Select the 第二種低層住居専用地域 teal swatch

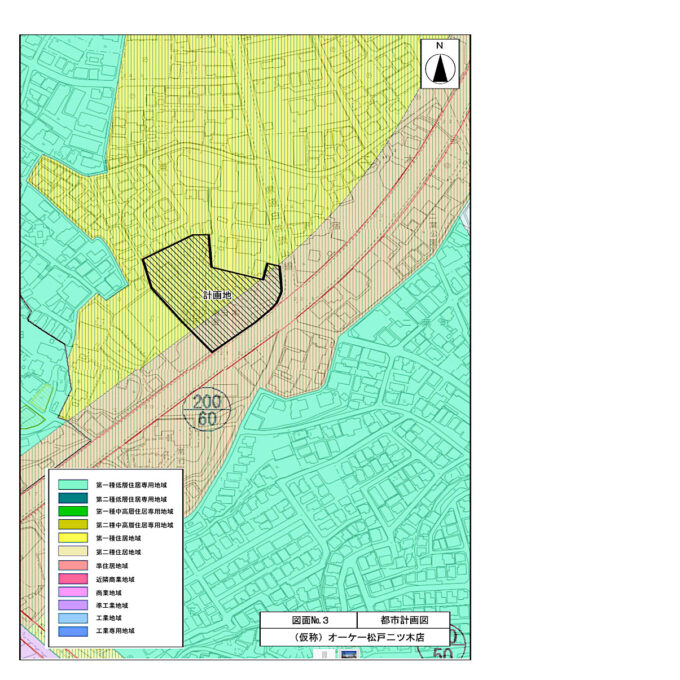[73, 498]
